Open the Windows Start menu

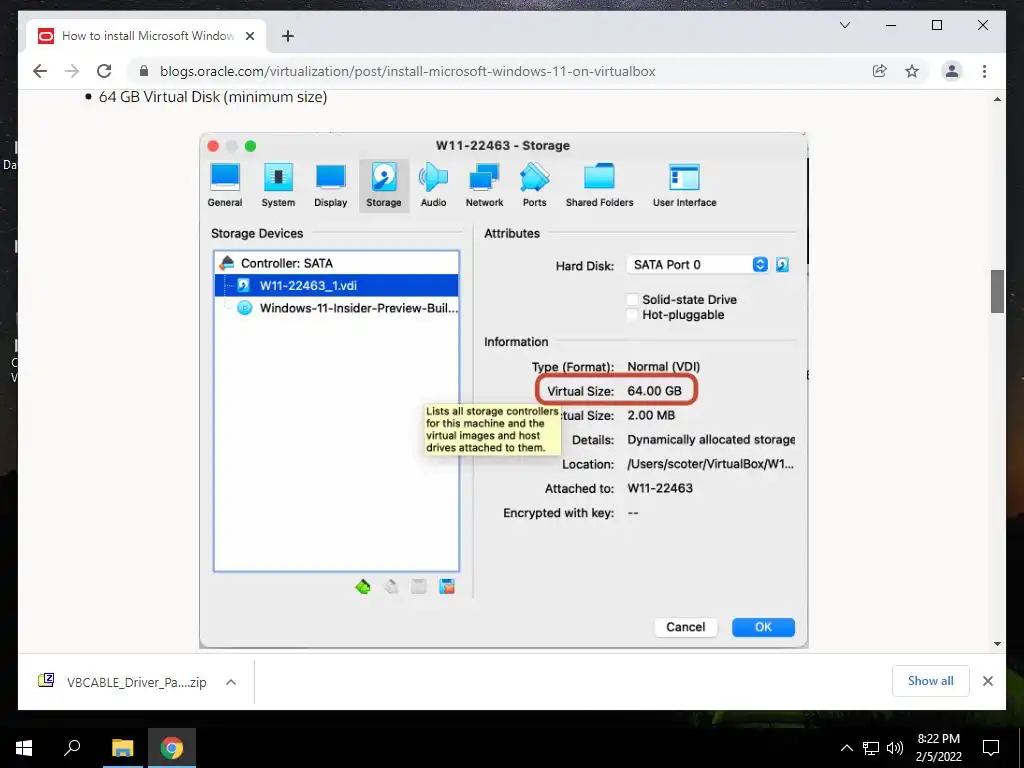tap(24, 748)
